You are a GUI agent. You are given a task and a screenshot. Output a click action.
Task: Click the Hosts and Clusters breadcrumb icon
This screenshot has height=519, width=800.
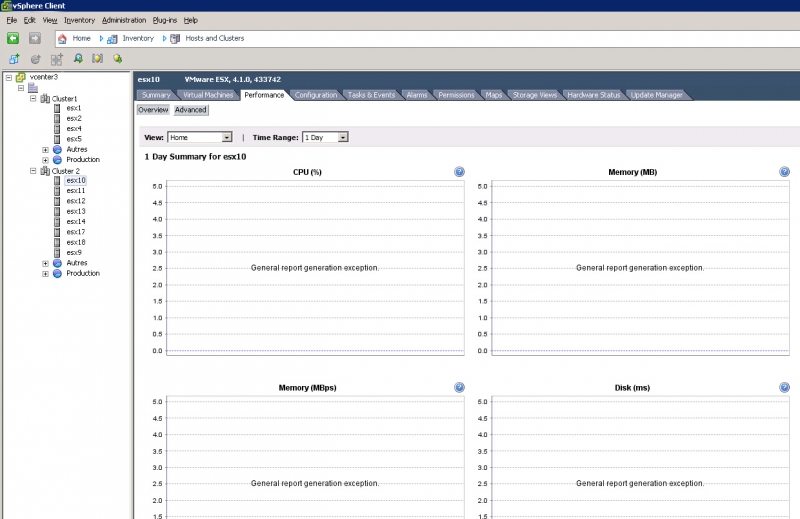click(175, 39)
